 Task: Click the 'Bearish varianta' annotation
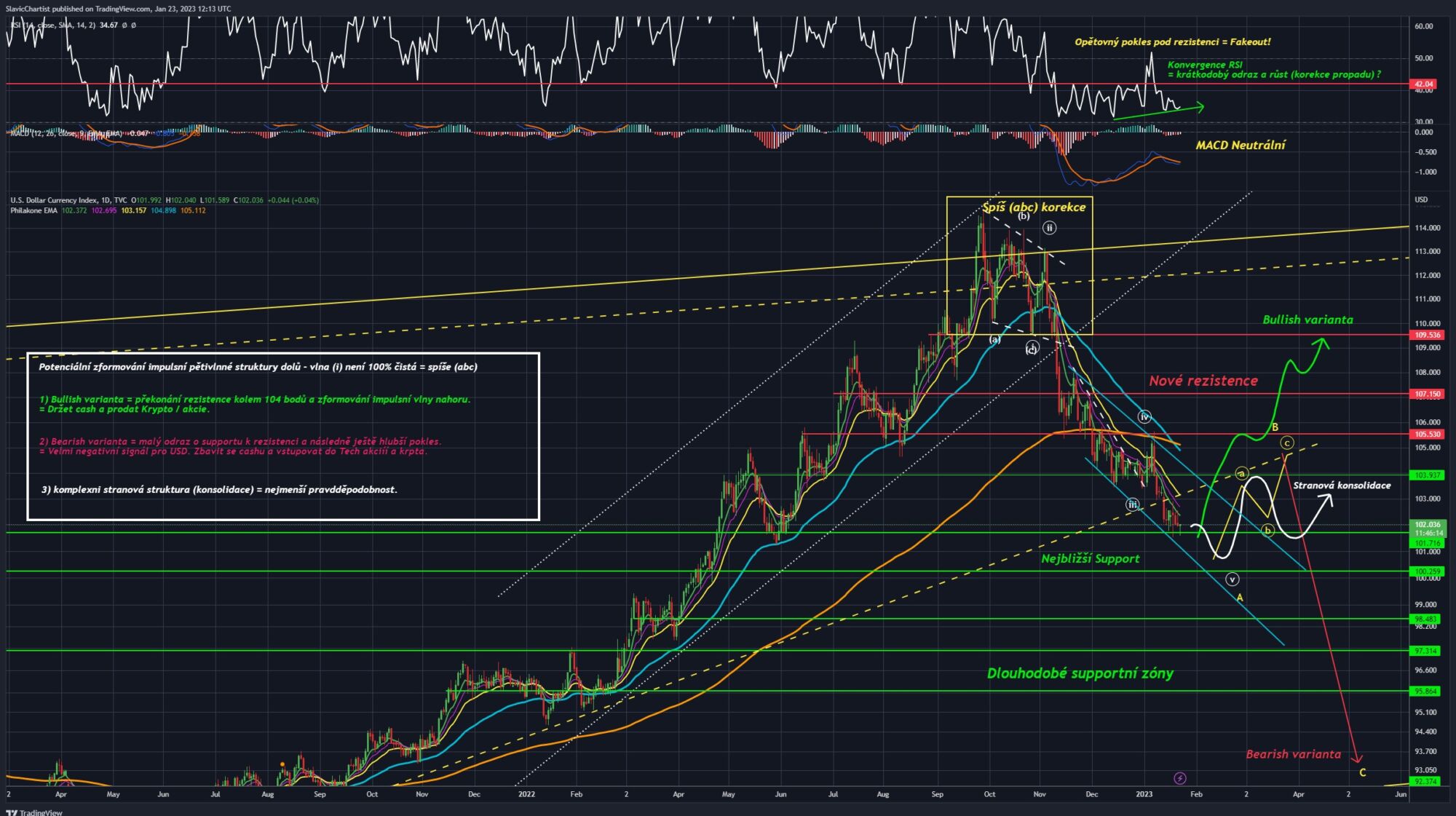(1293, 754)
